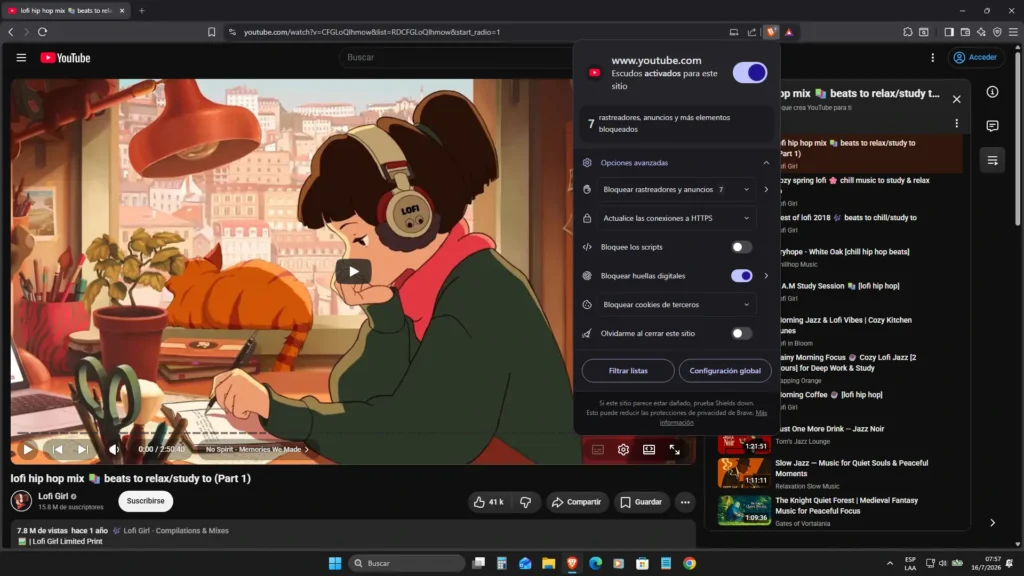Open Lofi Girl channel name
Image resolution: width=1024 pixels, height=576 pixels.
pos(53,496)
